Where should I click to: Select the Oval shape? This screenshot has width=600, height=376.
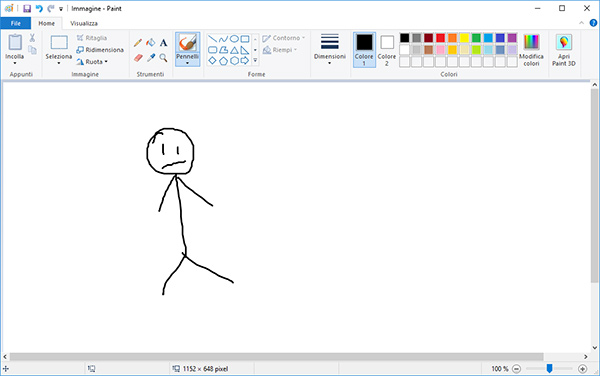234,39
